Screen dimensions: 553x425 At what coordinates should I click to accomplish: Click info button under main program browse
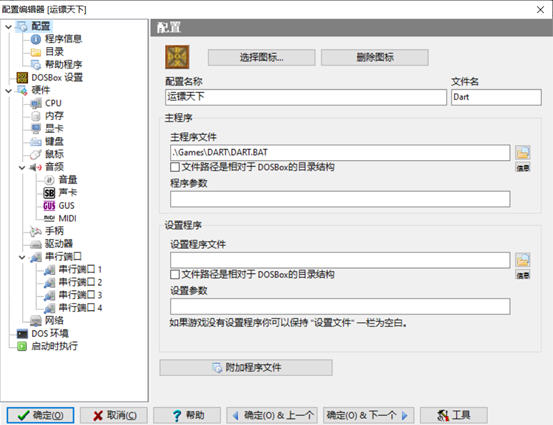point(523,168)
